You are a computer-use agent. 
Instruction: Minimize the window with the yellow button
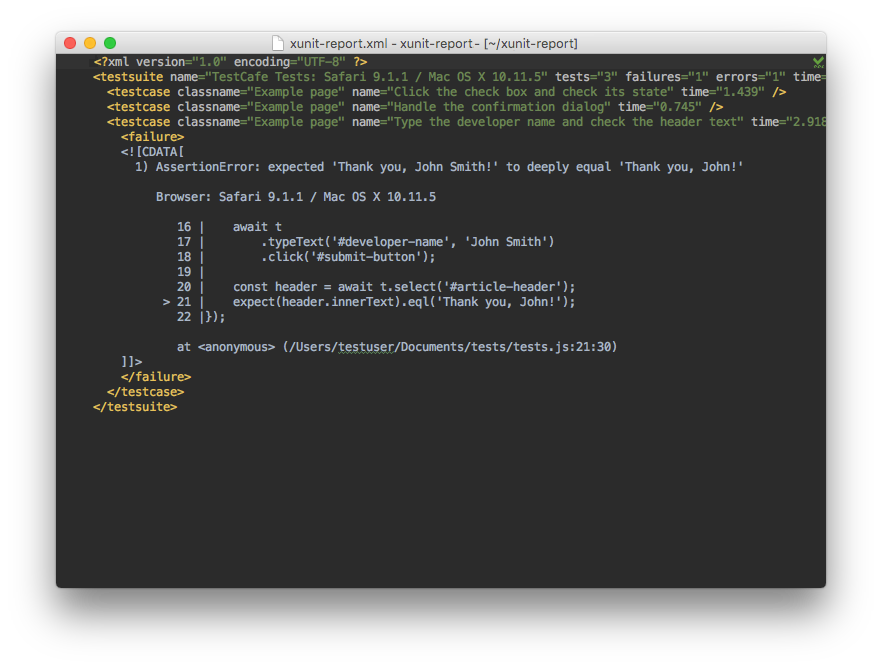point(90,43)
